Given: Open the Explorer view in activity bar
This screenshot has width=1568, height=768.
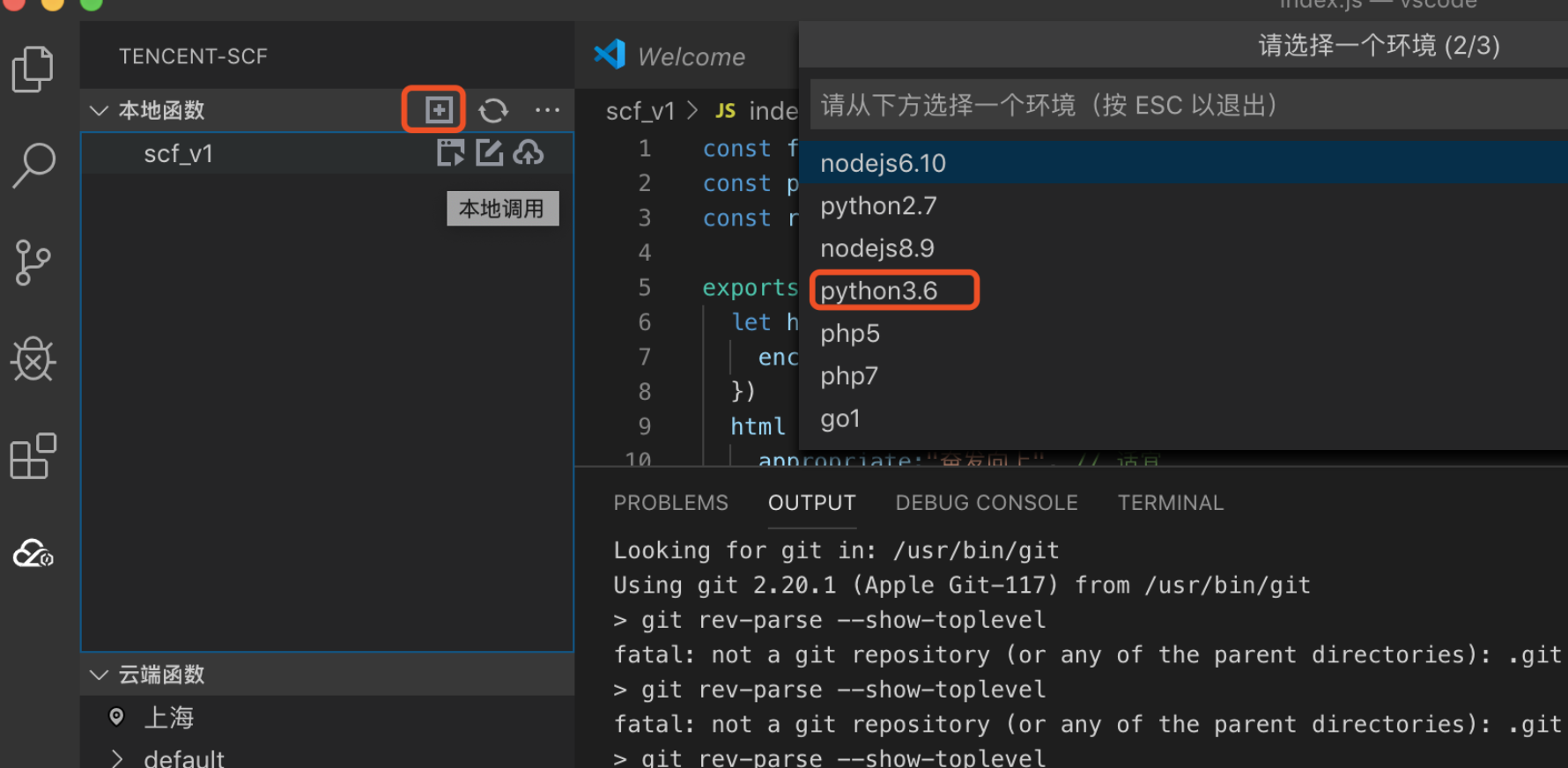Looking at the screenshot, I should point(33,69).
